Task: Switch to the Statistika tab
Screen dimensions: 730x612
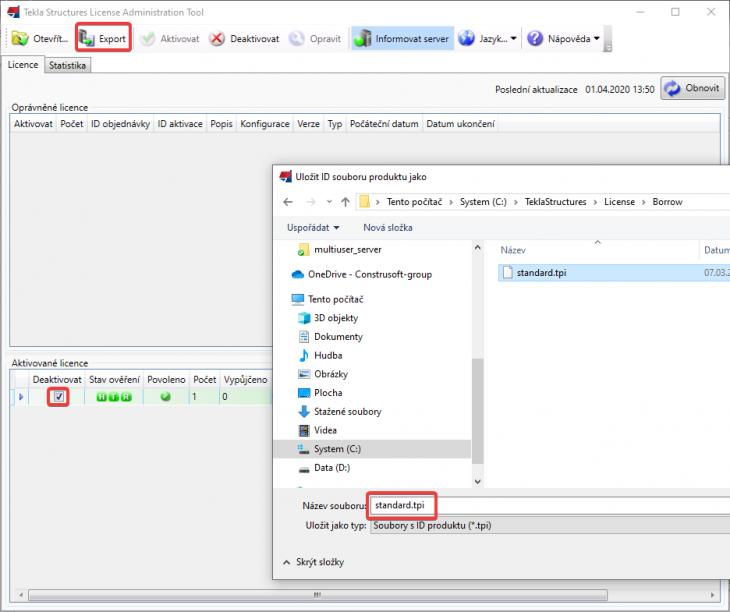Action: [x=68, y=65]
